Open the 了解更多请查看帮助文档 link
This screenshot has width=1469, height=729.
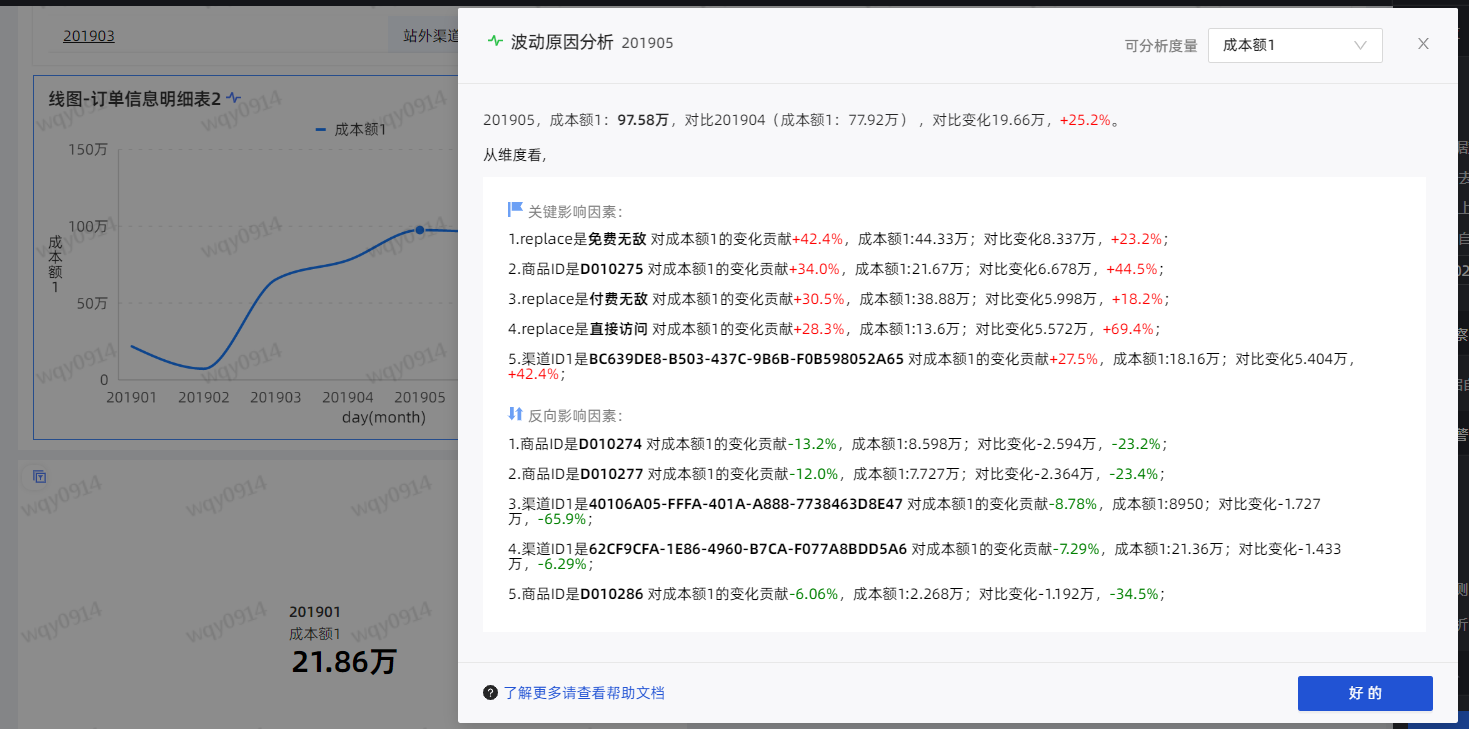[x=584, y=693]
